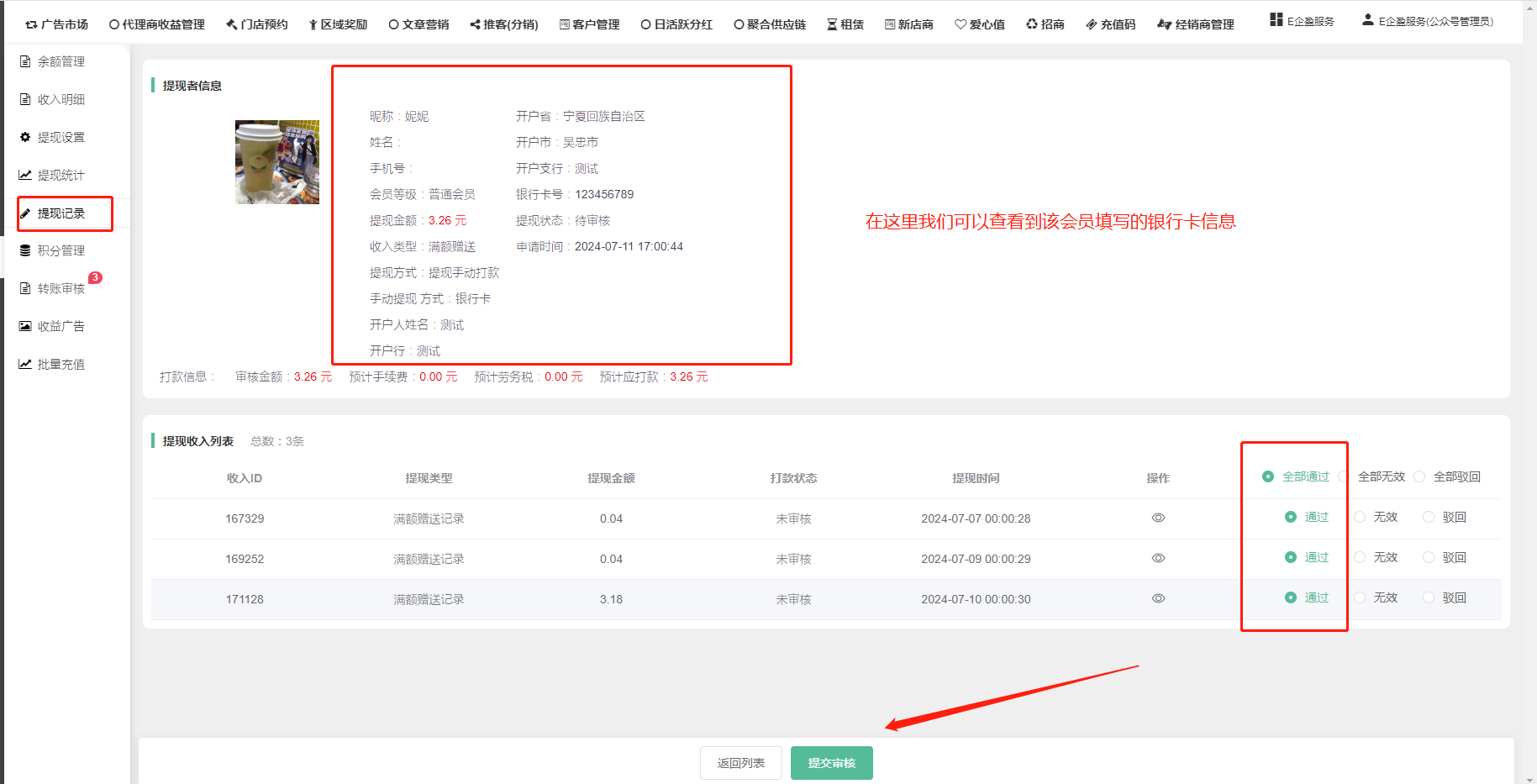Click the withdrawer's avatar photo
The width and height of the screenshot is (1537, 784).
277,162
